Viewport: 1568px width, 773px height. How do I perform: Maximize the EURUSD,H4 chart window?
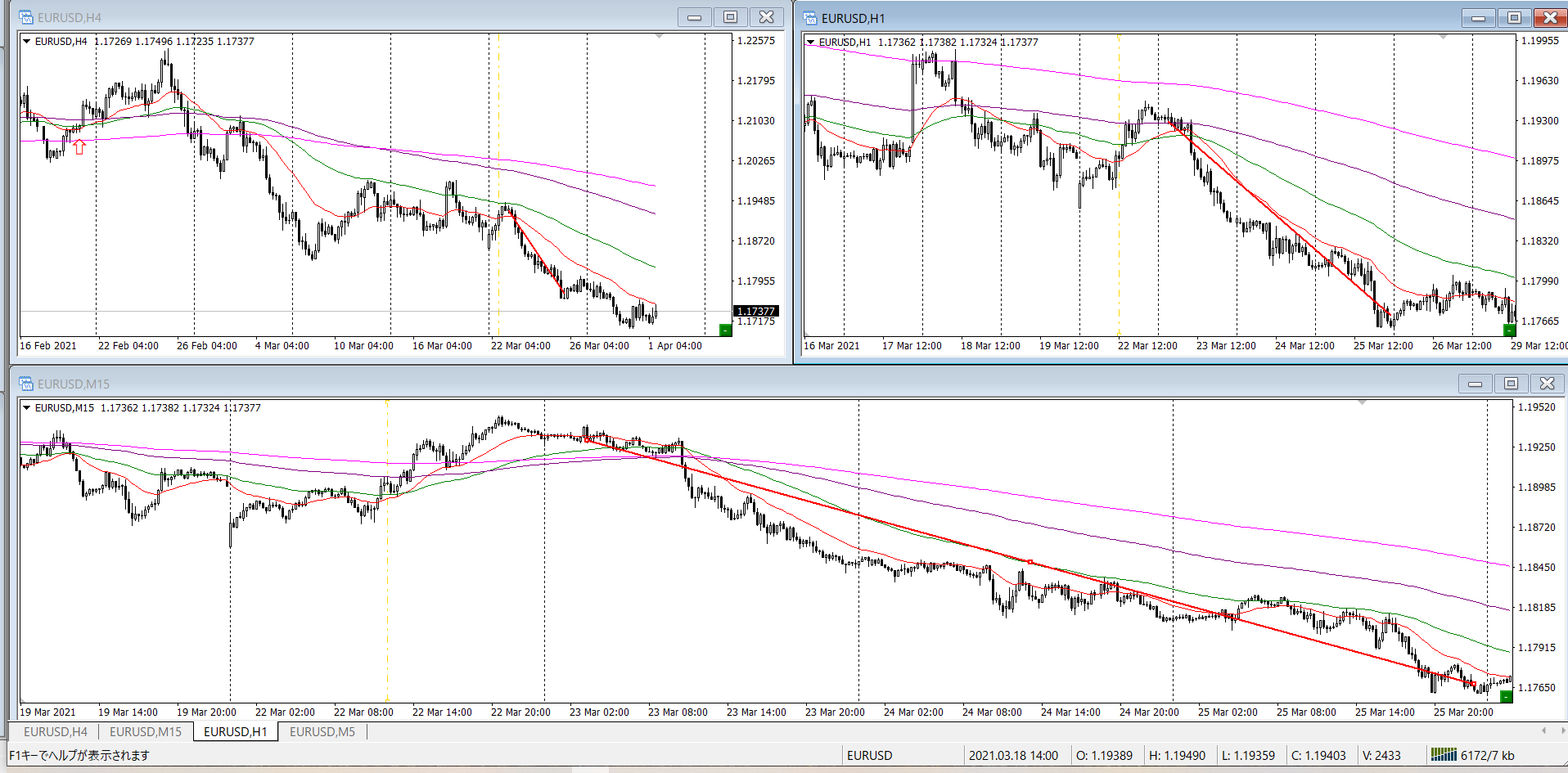[731, 17]
